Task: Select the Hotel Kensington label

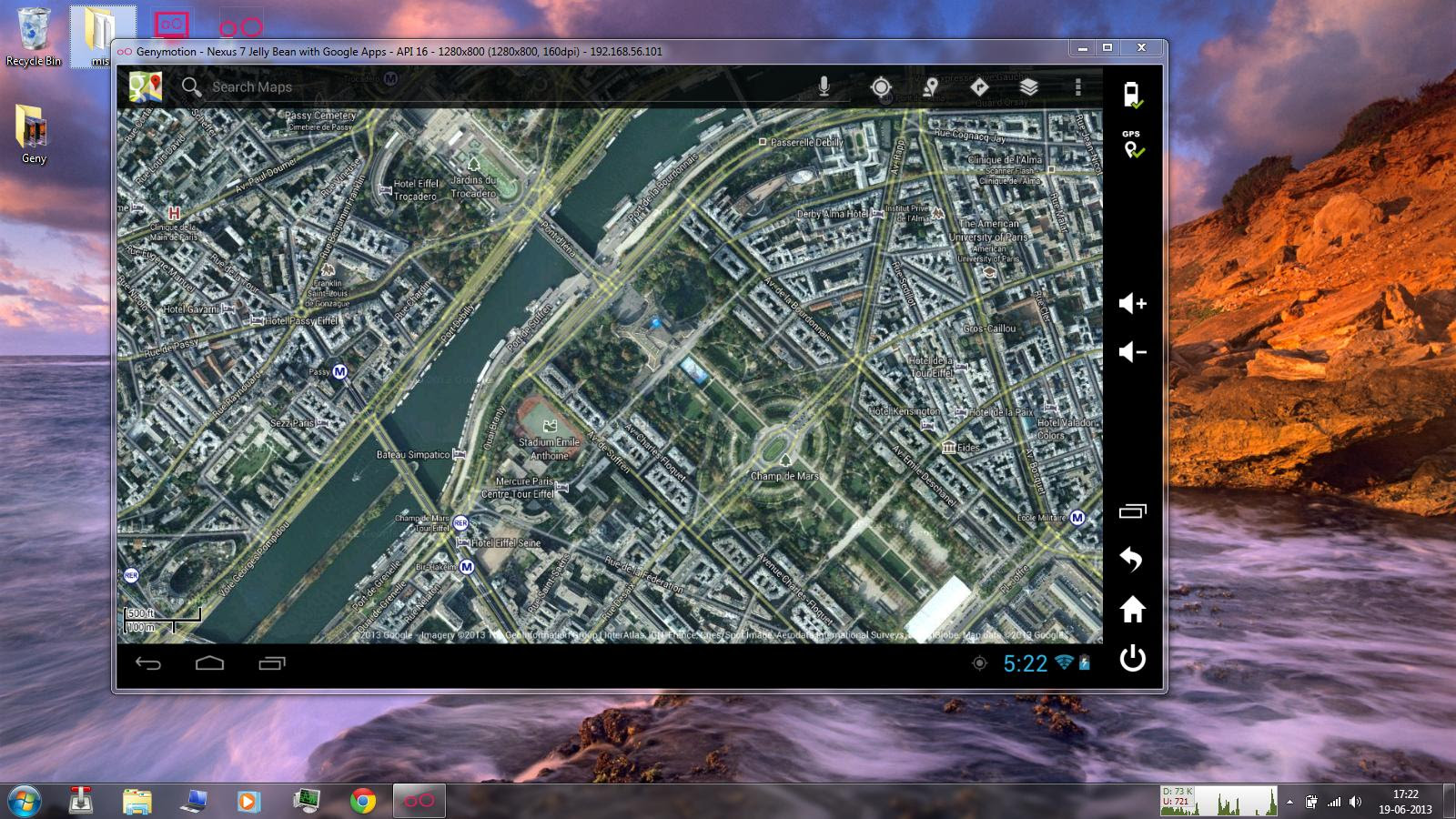Action: pyautogui.click(x=904, y=411)
